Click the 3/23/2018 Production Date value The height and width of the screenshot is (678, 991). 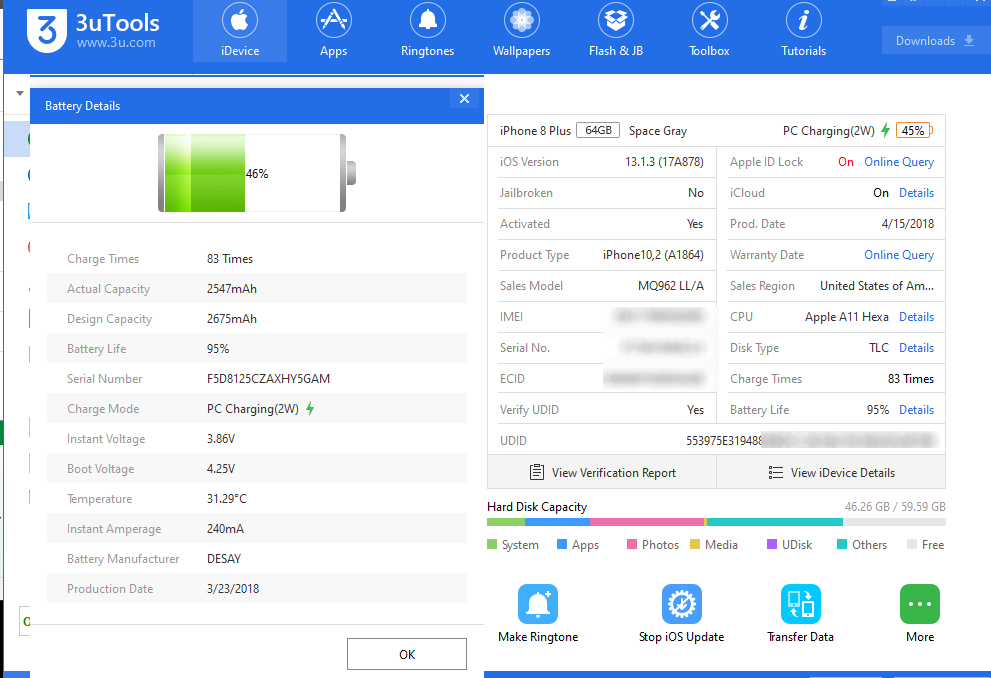(x=233, y=588)
